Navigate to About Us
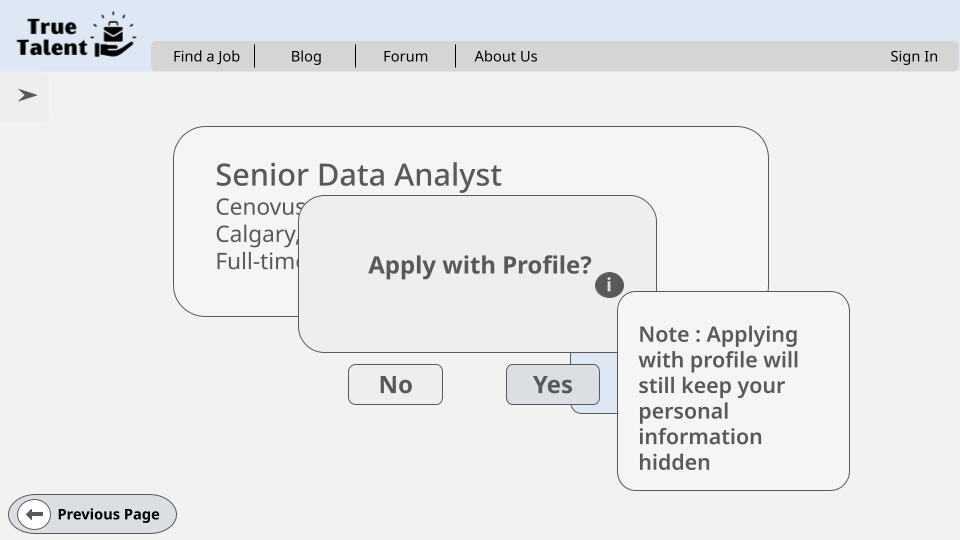Screen dimensions: 960x540 505,56
